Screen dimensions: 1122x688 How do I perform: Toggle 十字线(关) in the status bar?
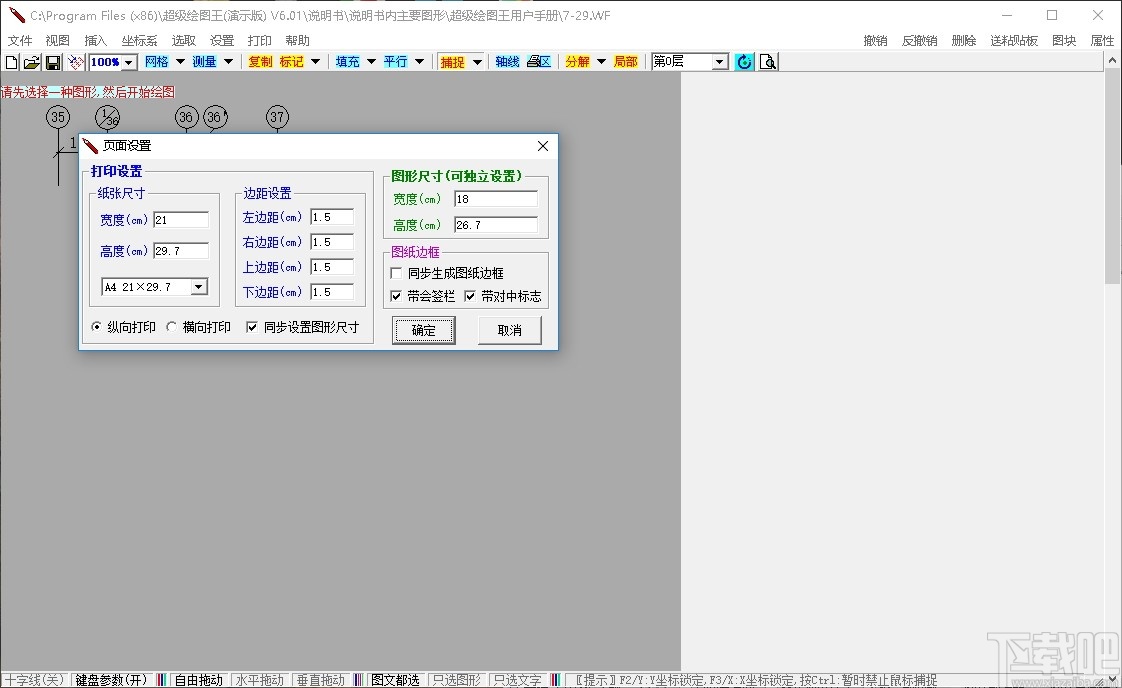pos(35,680)
